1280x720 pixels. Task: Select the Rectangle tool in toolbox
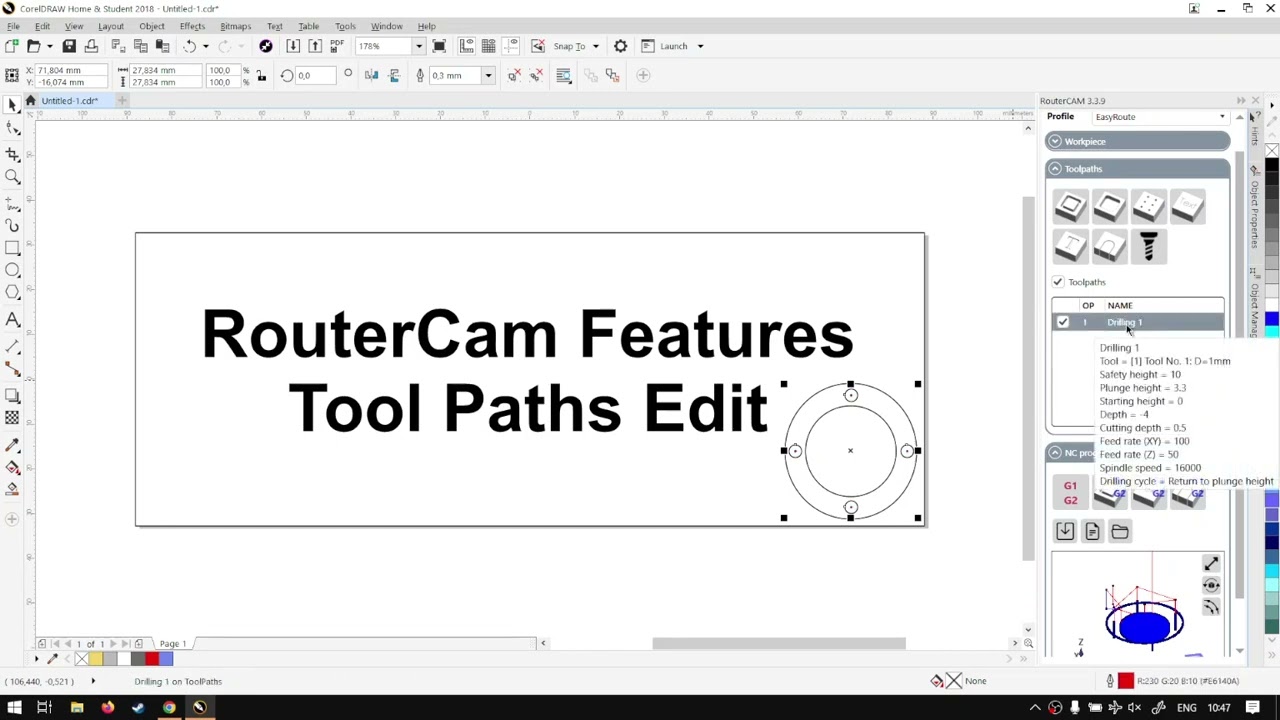pos(12,248)
